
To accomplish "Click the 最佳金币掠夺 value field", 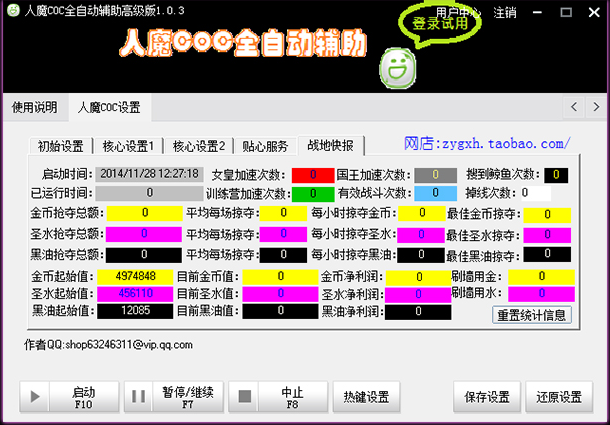I will pos(547,215).
